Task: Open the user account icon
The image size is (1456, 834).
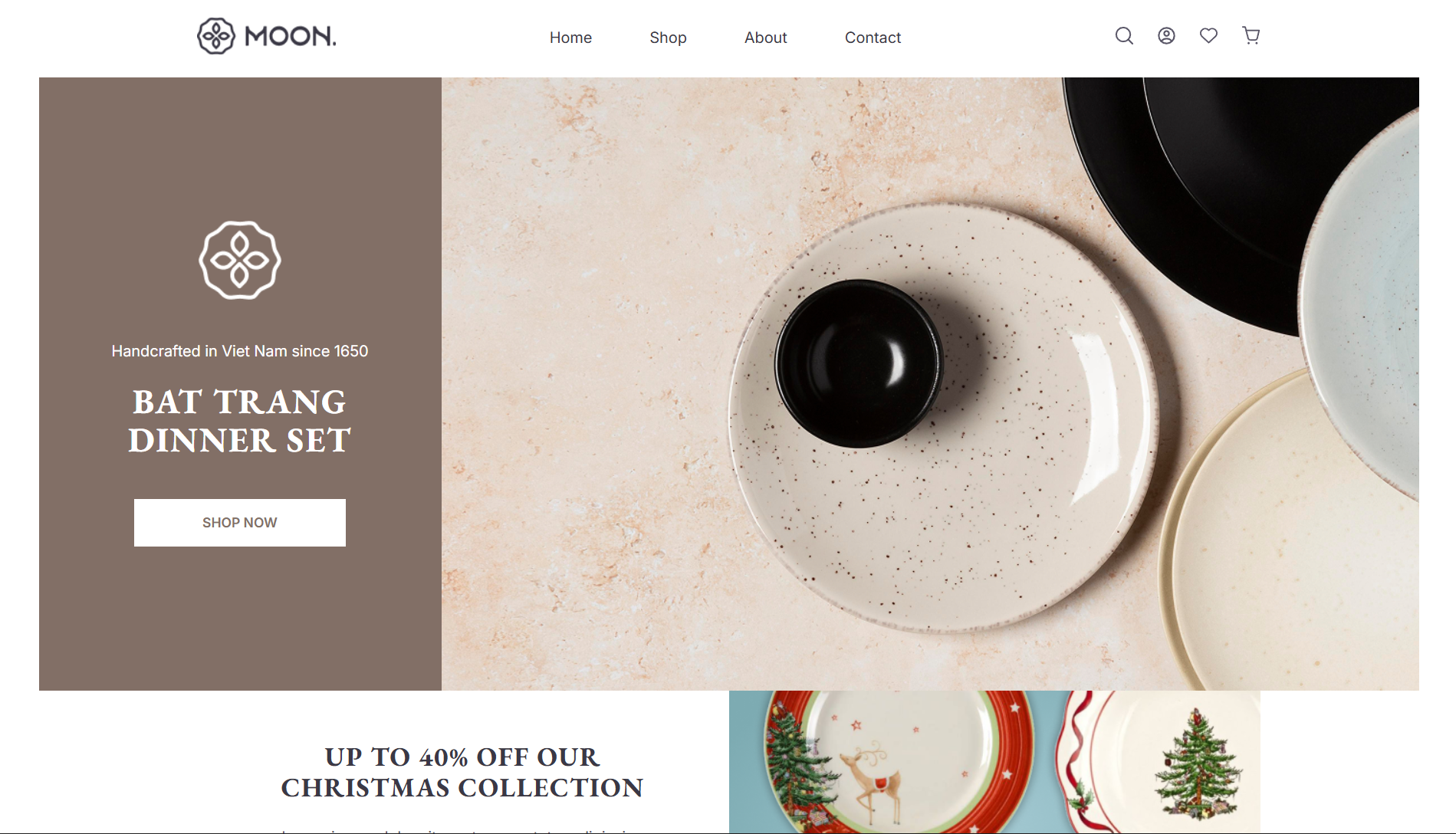Action: click(x=1166, y=36)
